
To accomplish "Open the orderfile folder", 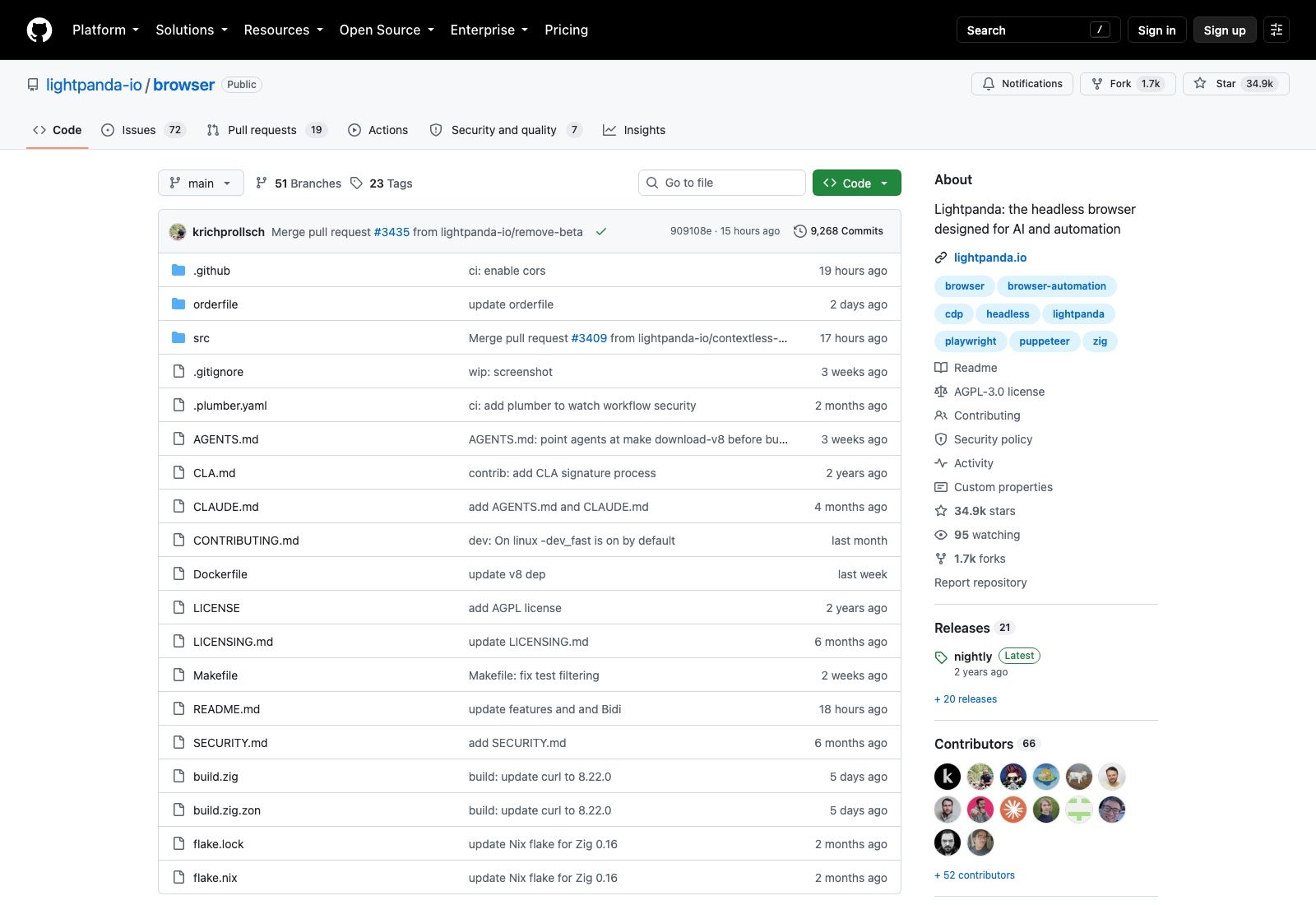I will (x=215, y=304).
